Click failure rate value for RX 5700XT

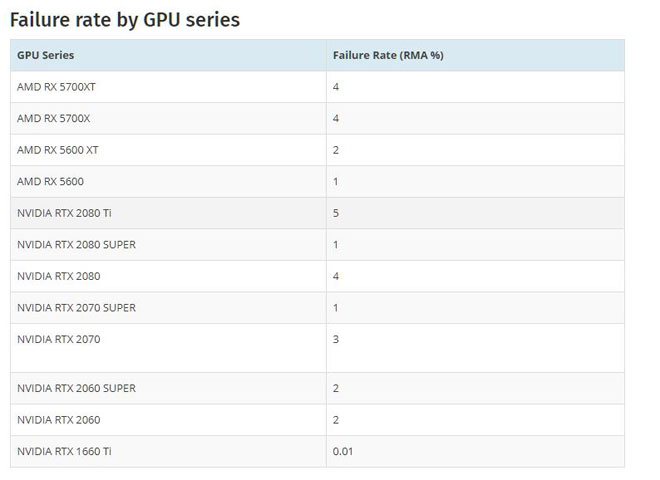[336, 87]
